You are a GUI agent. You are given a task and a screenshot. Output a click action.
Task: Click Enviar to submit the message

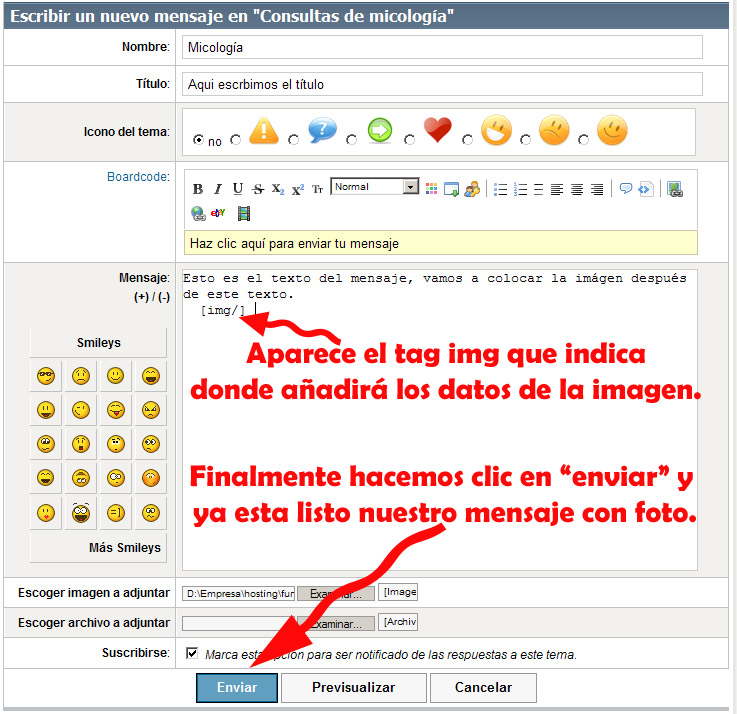pyautogui.click(x=236, y=687)
